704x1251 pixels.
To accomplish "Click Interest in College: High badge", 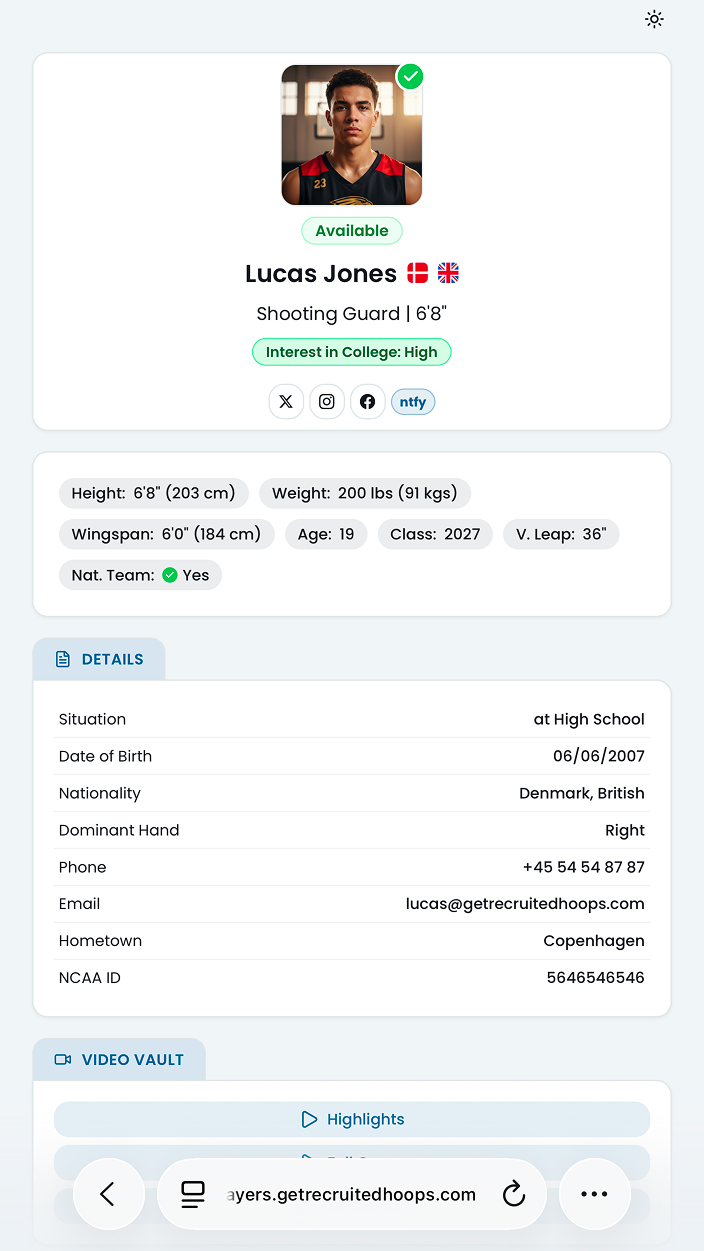I will (352, 352).
